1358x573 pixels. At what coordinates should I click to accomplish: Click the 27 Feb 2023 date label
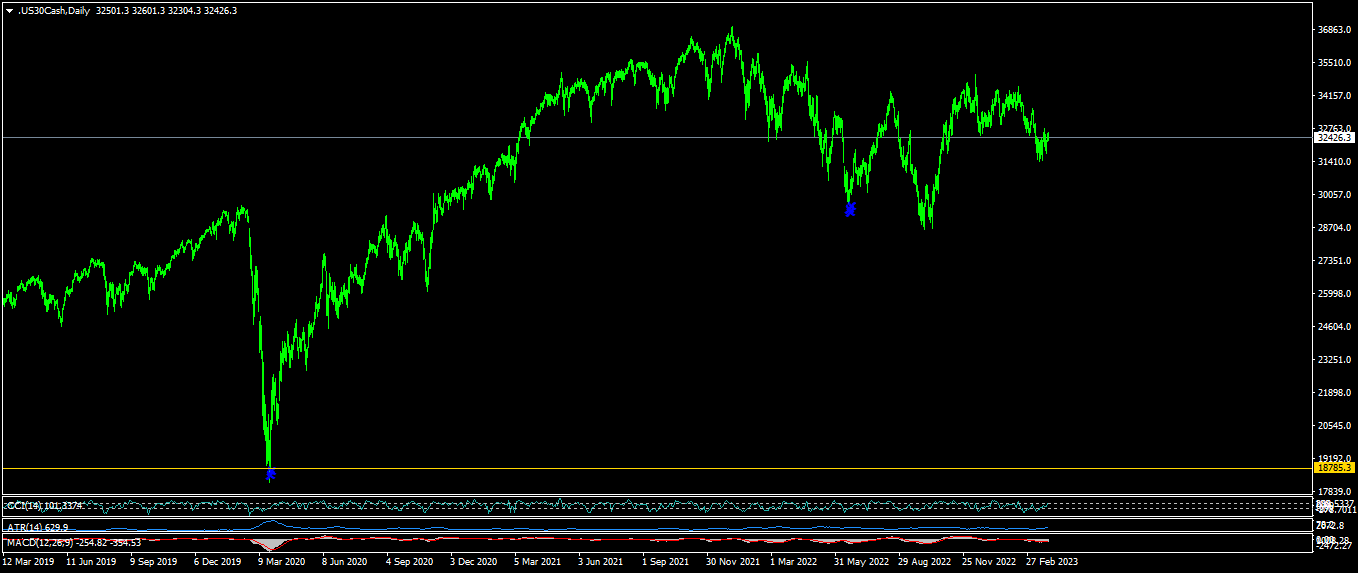pos(1053,562)
